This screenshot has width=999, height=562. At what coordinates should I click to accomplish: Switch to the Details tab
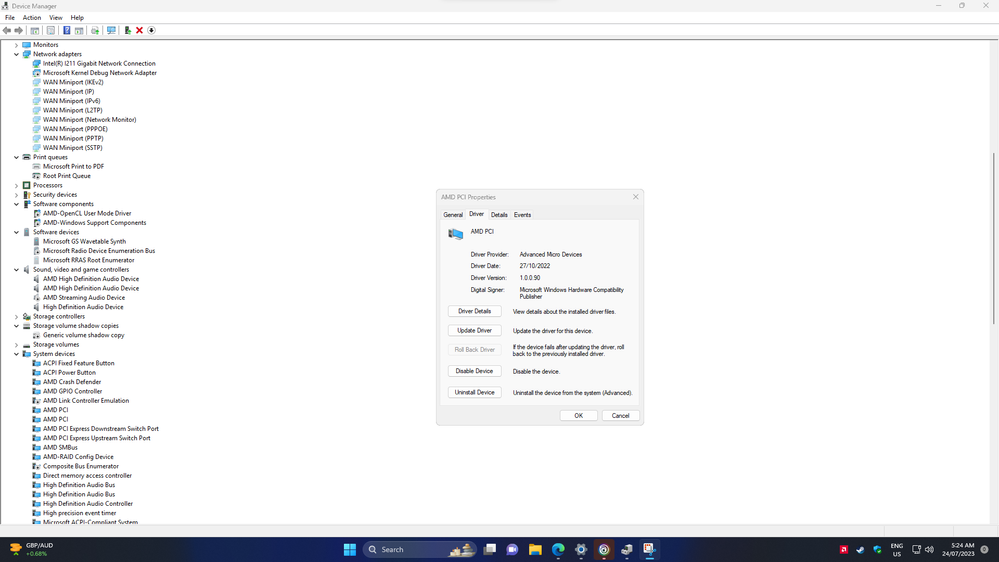(x=499, y=215)
